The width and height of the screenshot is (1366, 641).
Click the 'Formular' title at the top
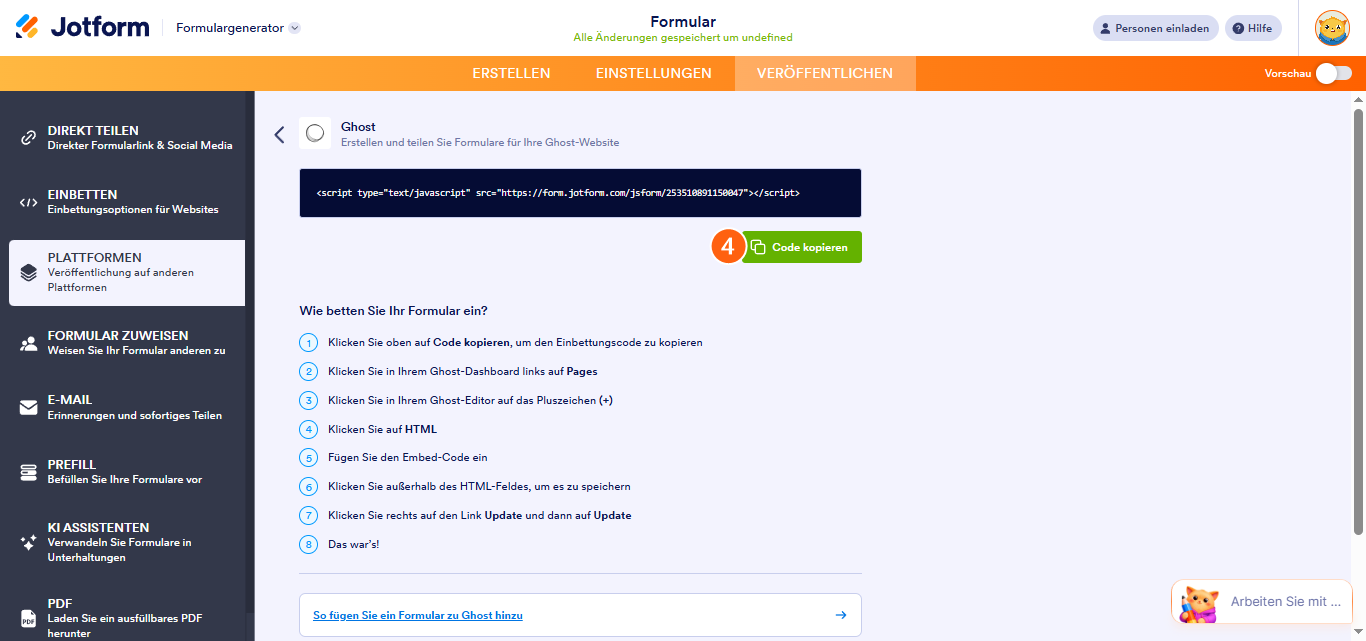tap(683, 21)
